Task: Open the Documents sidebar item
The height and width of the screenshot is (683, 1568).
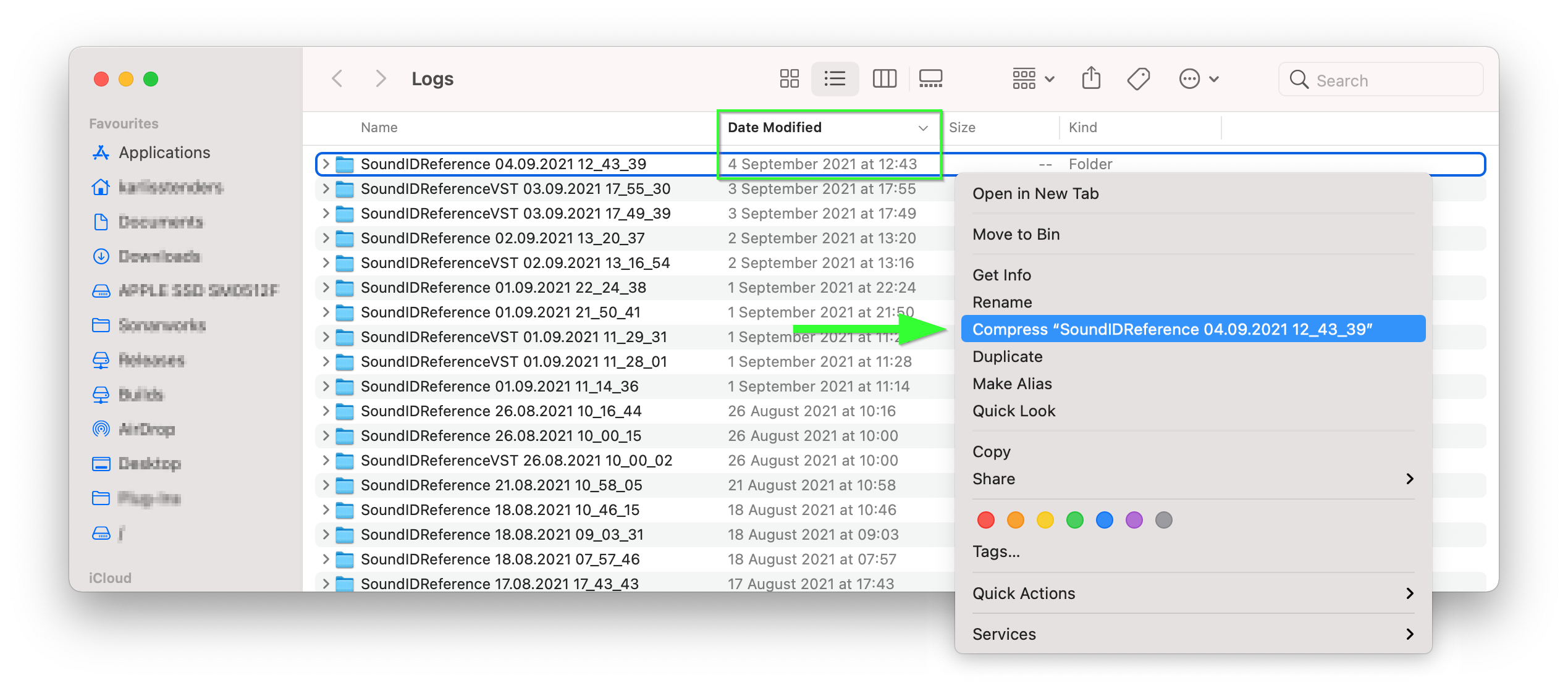Action: point(148,222)
